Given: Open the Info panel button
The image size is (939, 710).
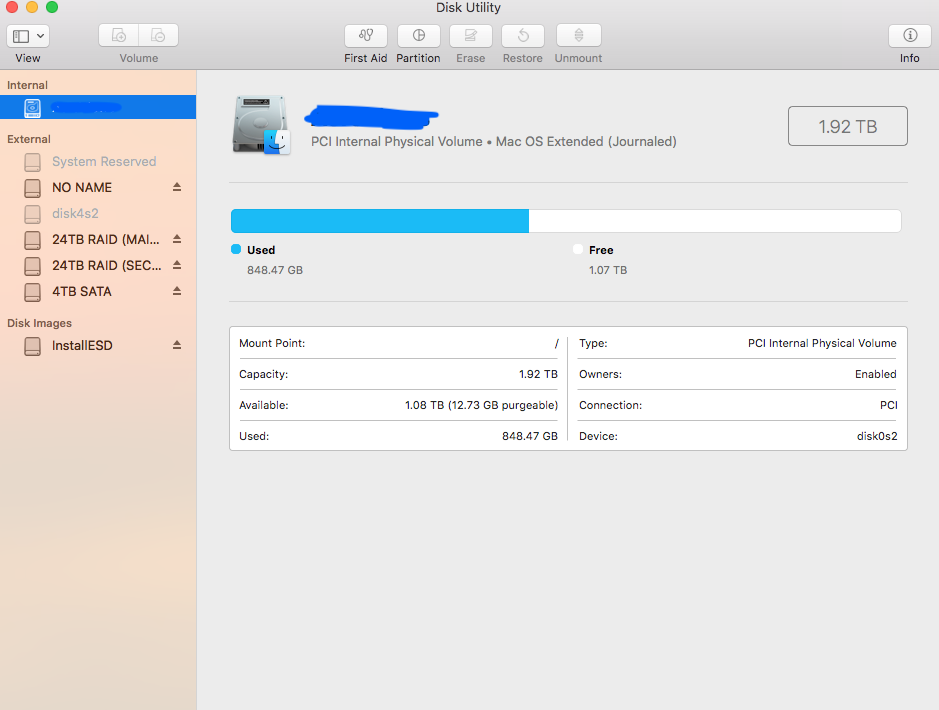Looking at the screenshot, I should click(x=910, y=35).
